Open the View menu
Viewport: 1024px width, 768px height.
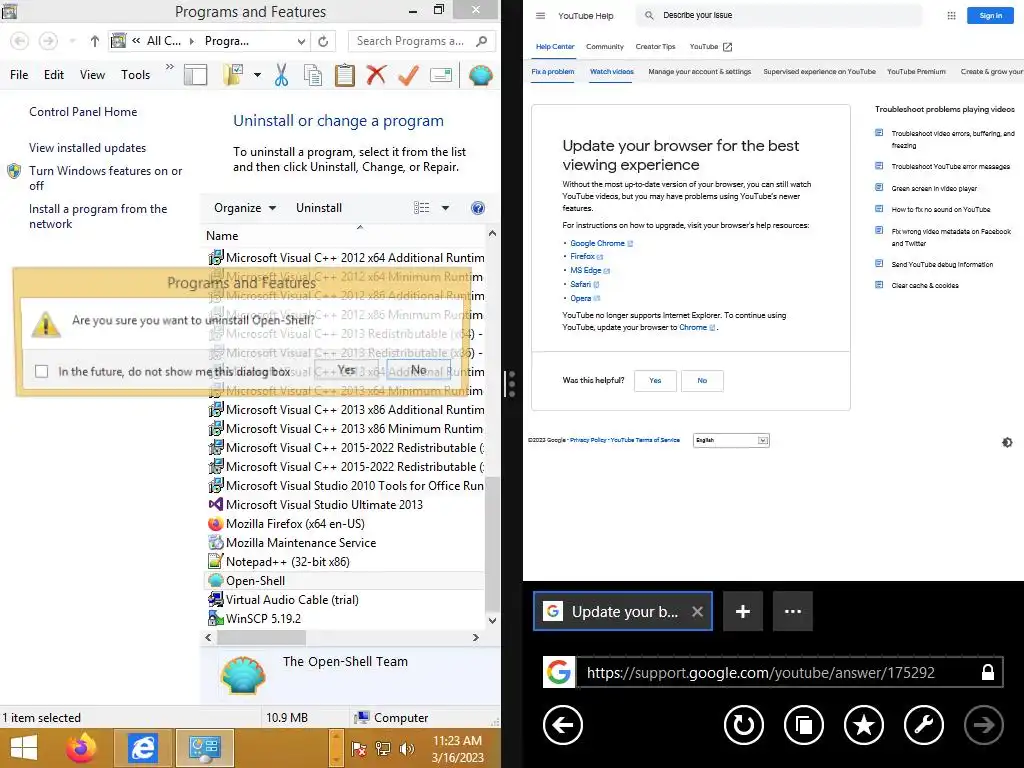coord(92,75)
